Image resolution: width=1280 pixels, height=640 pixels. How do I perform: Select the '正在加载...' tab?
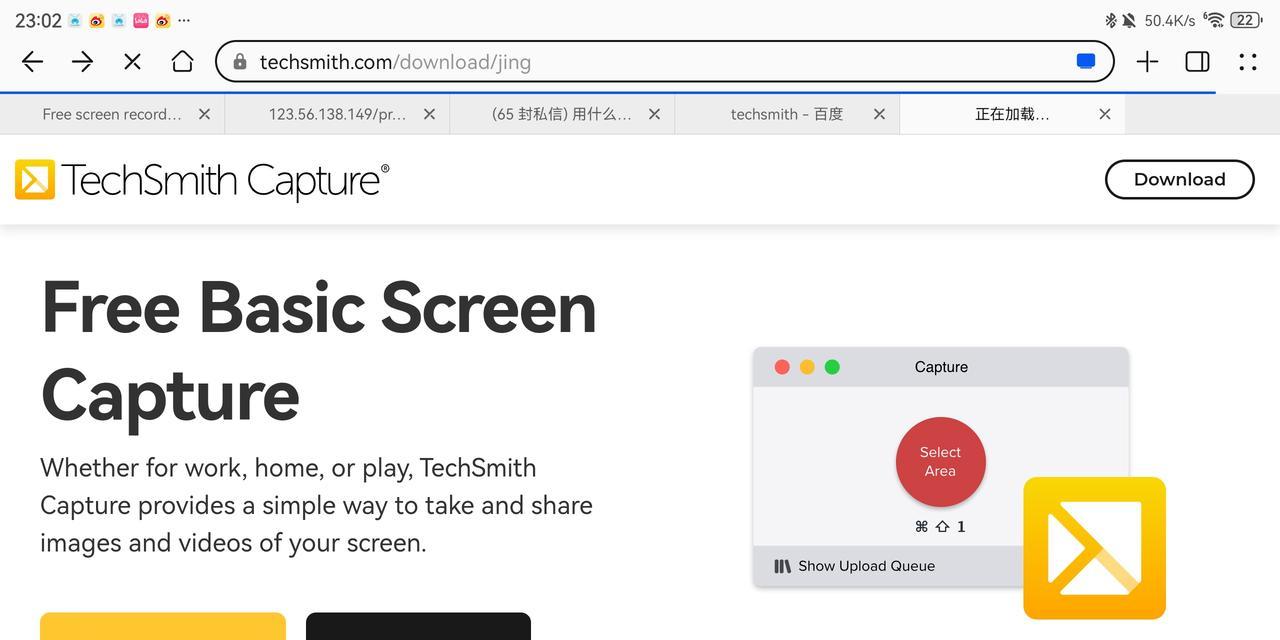(x=1012, y=114)
